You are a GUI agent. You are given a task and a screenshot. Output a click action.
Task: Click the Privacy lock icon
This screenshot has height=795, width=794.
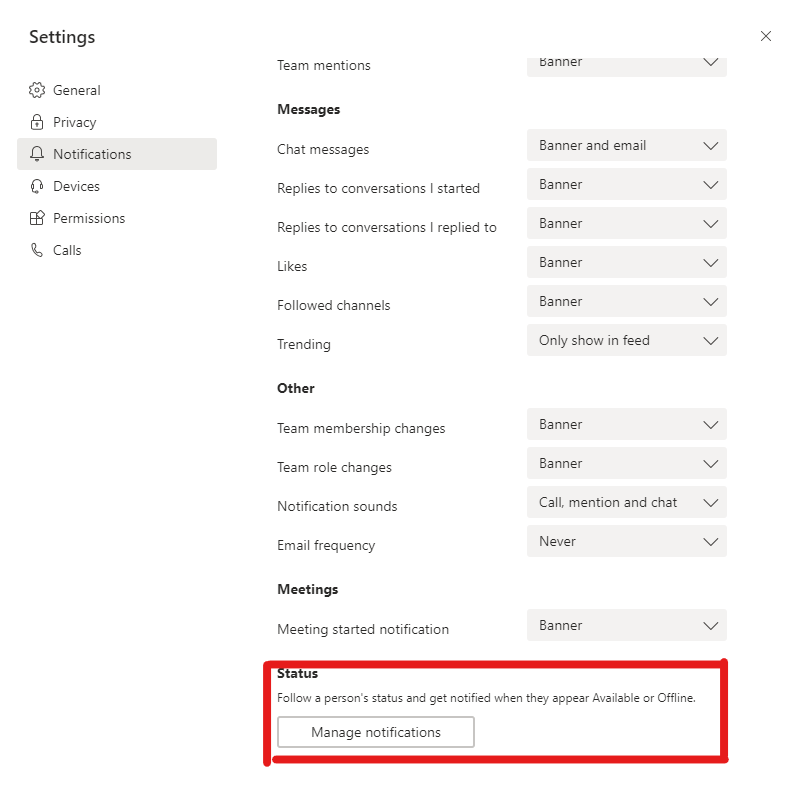tap(37, 122)
